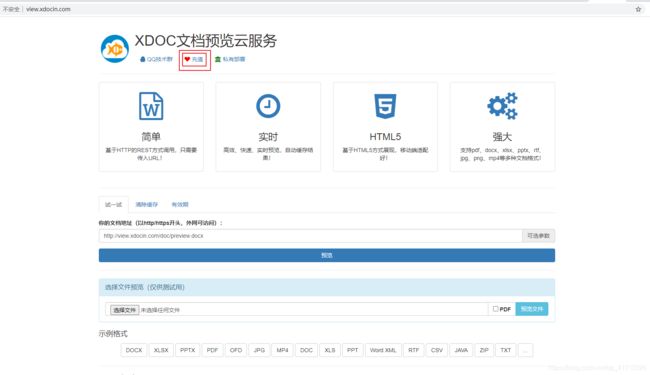Toggle the PDF checkbox

click(x=495, y=309)
